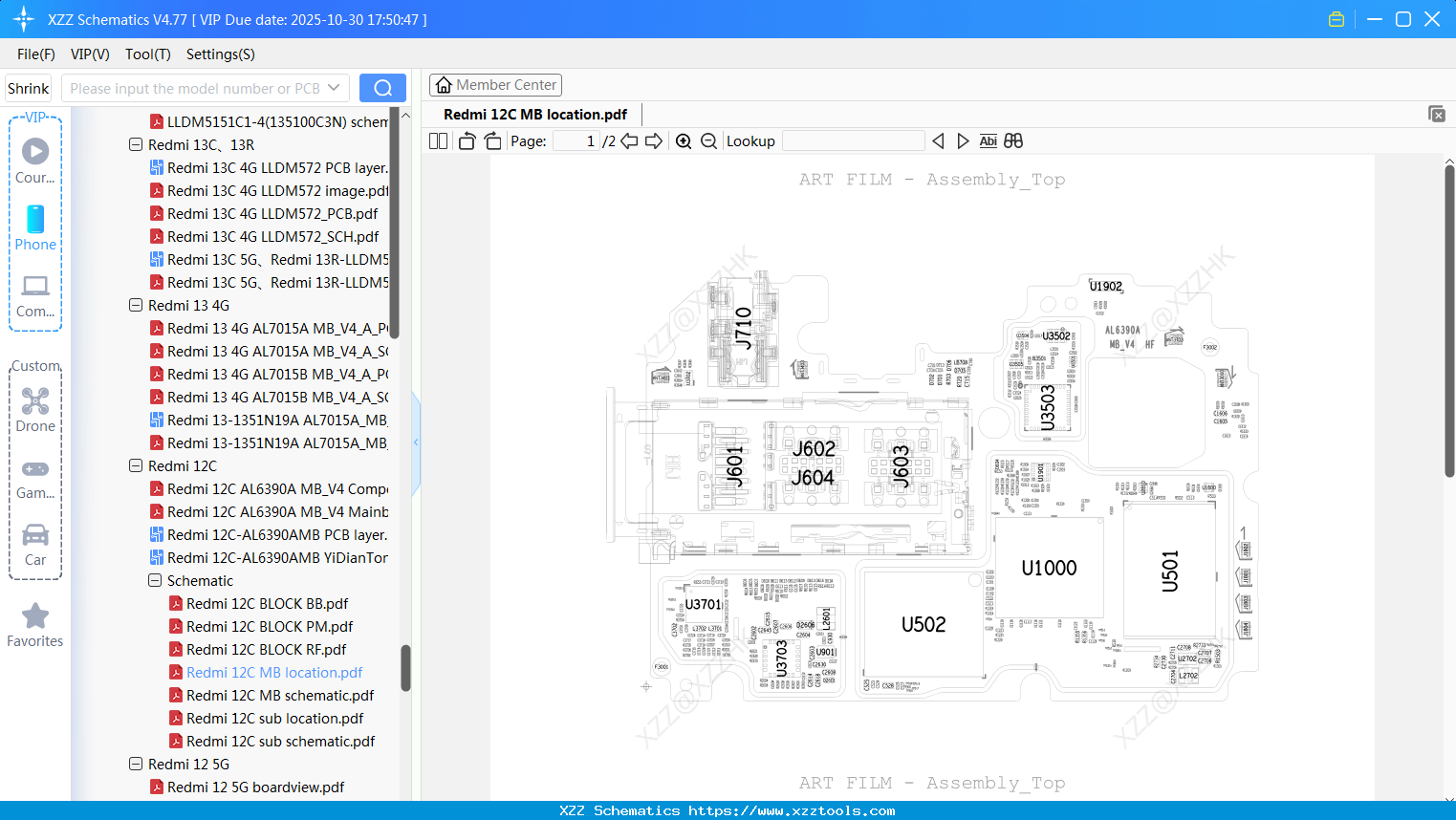Click the yellow toolbox icon in title bar
This screenshot has height=820, width=1456.
click(x=1336, y=19)
